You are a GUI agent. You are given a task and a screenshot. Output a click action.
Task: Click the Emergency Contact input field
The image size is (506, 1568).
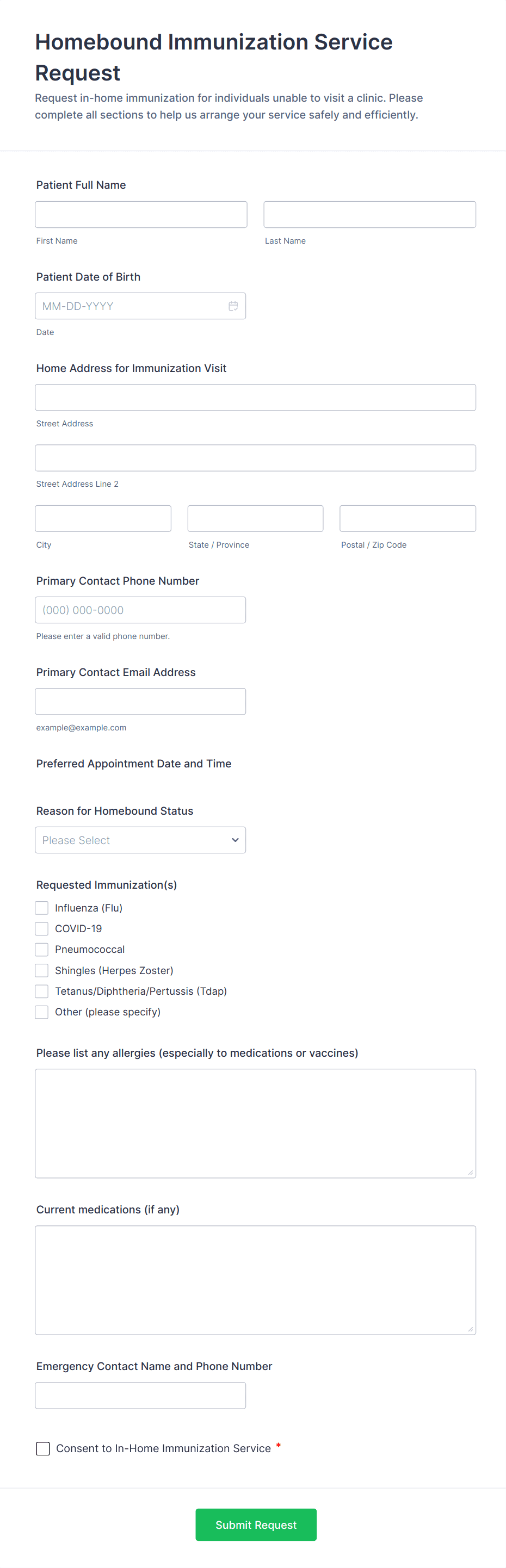pos(140,1395)
